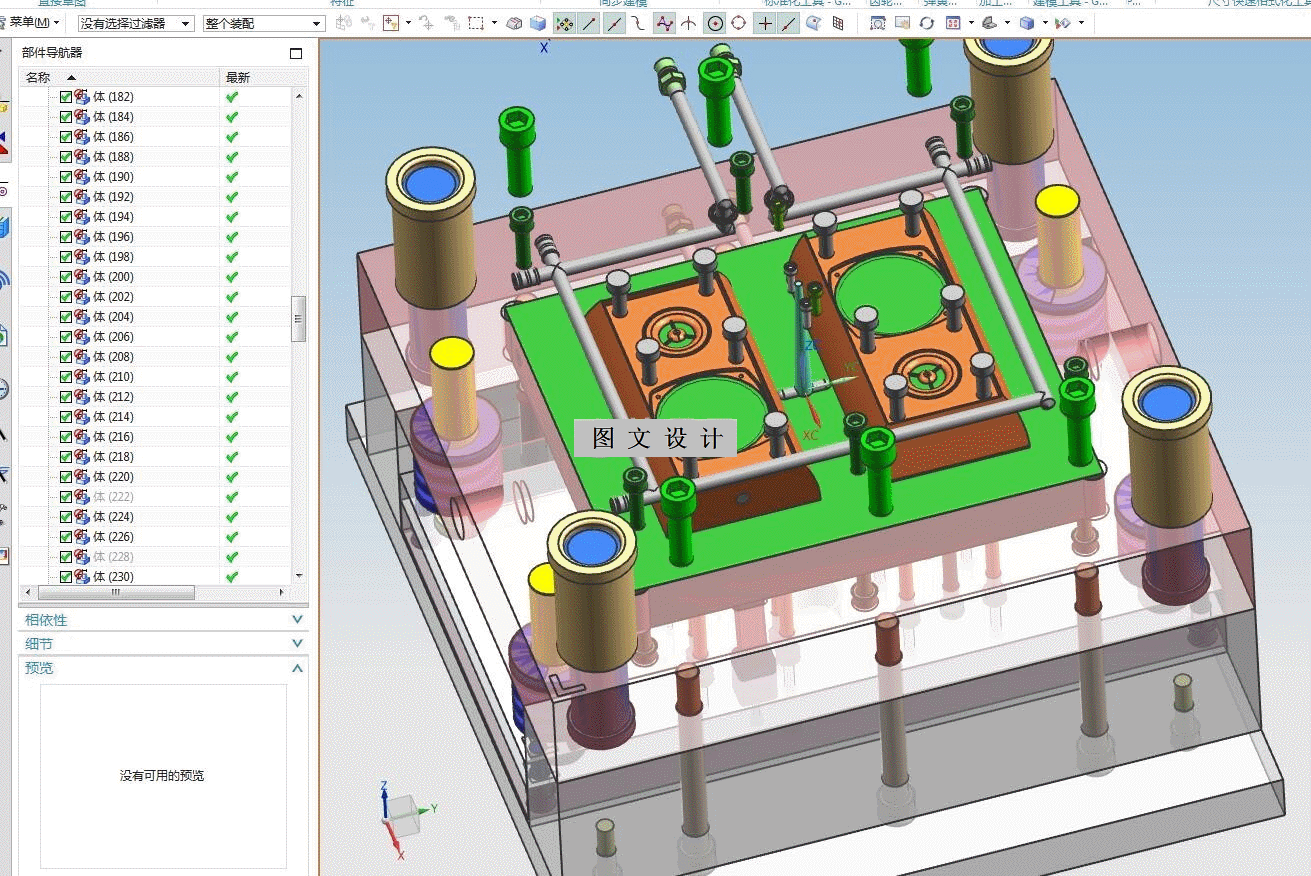Viewport: 1311px width, 876px height.
Task: Click the blue solid cube icon beside the snap icons
Action: pos(538,23)
